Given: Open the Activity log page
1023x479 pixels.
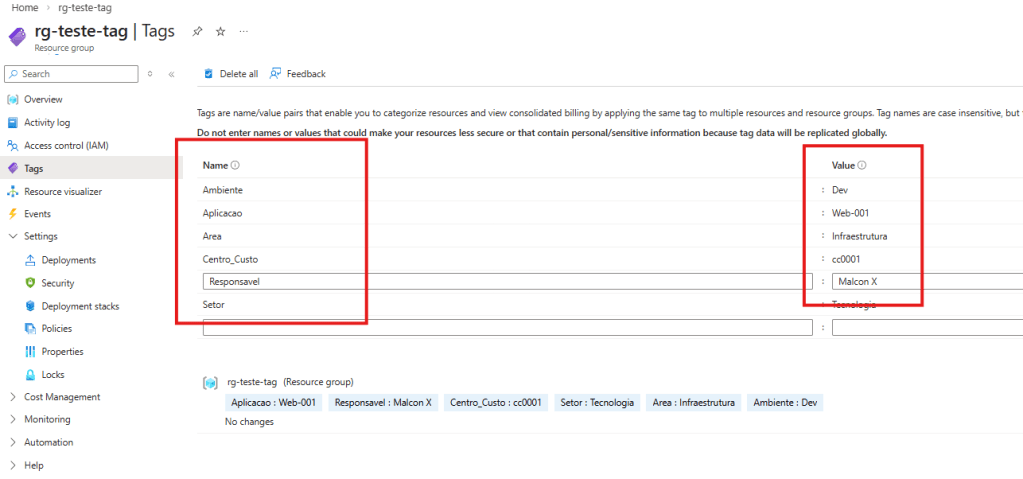Looking at the screenshot, I should pyautogui.click(x=47, y=123).
